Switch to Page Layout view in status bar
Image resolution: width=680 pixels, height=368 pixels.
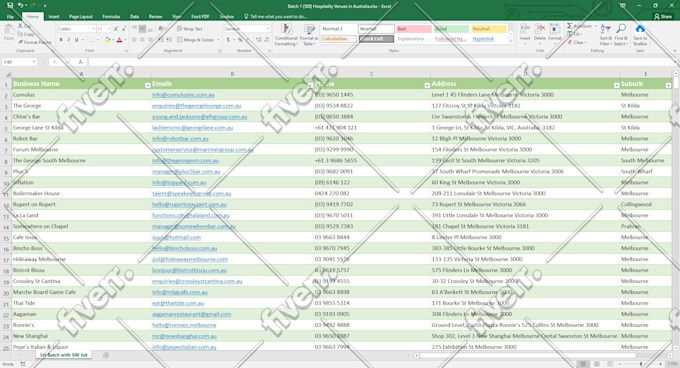pos(597,364)
